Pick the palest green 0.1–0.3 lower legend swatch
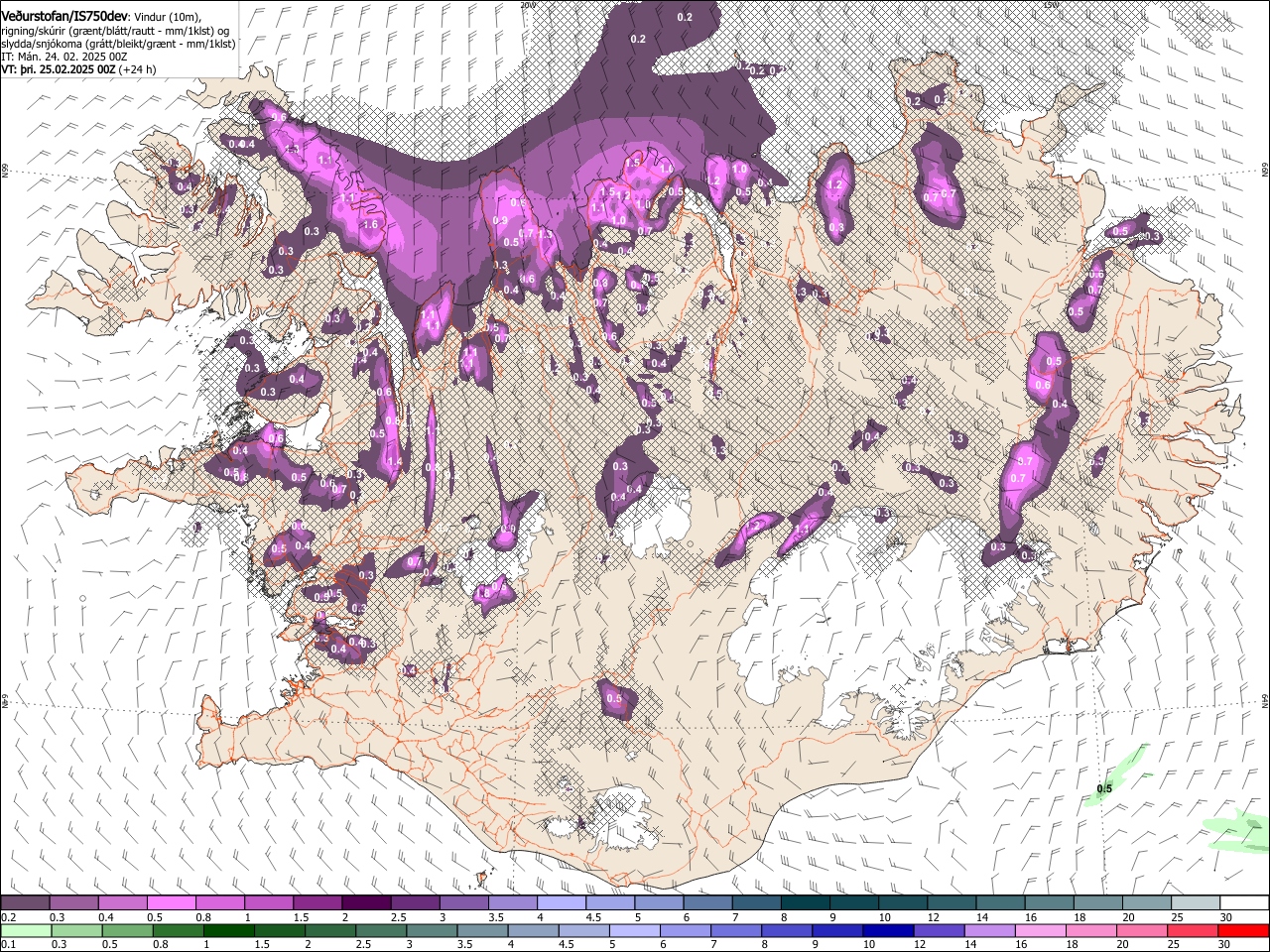The height and width of the screenshot is (952, 1270). coord(26,930)
